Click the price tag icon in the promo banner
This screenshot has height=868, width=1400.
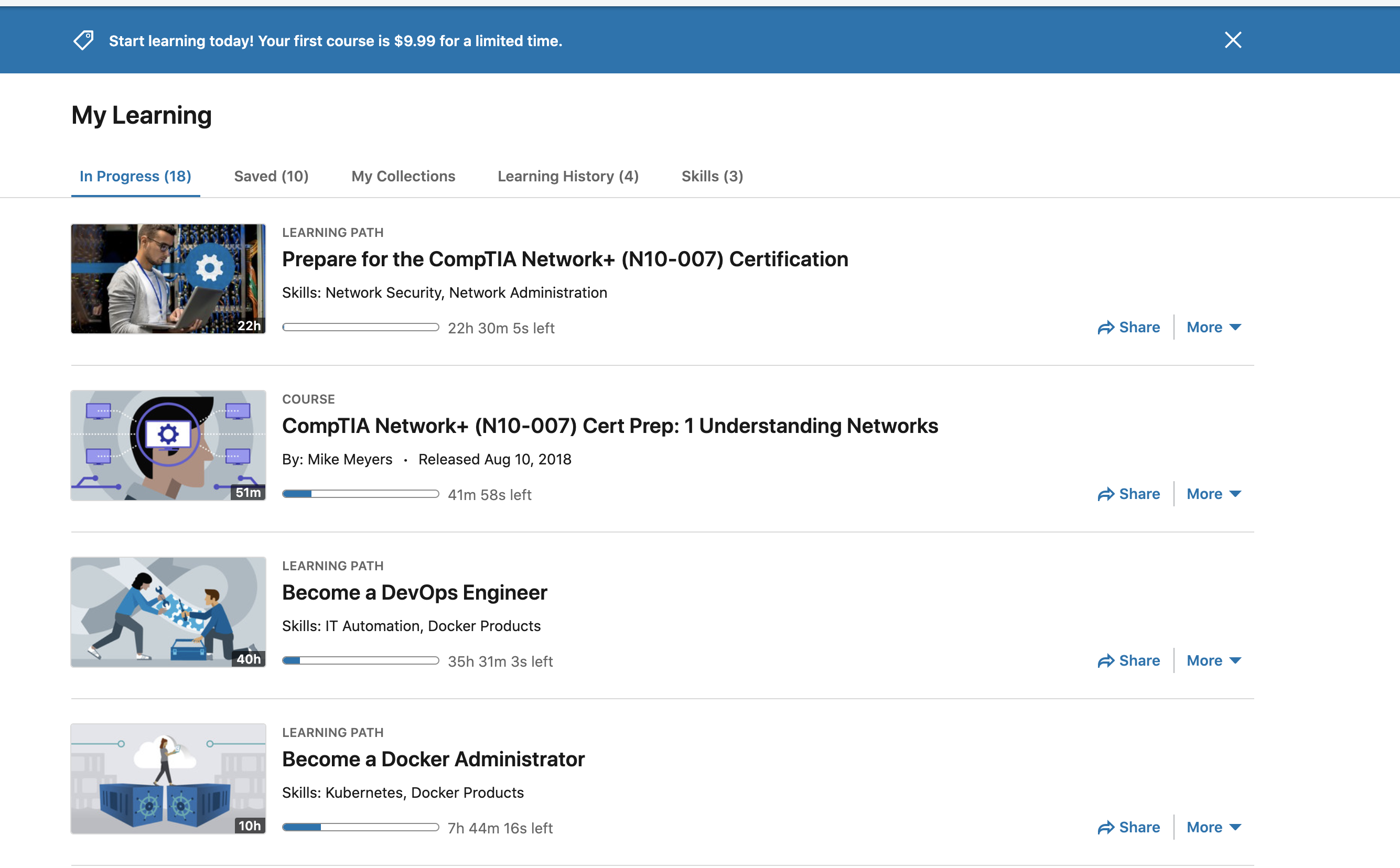[x=83, y=40]
